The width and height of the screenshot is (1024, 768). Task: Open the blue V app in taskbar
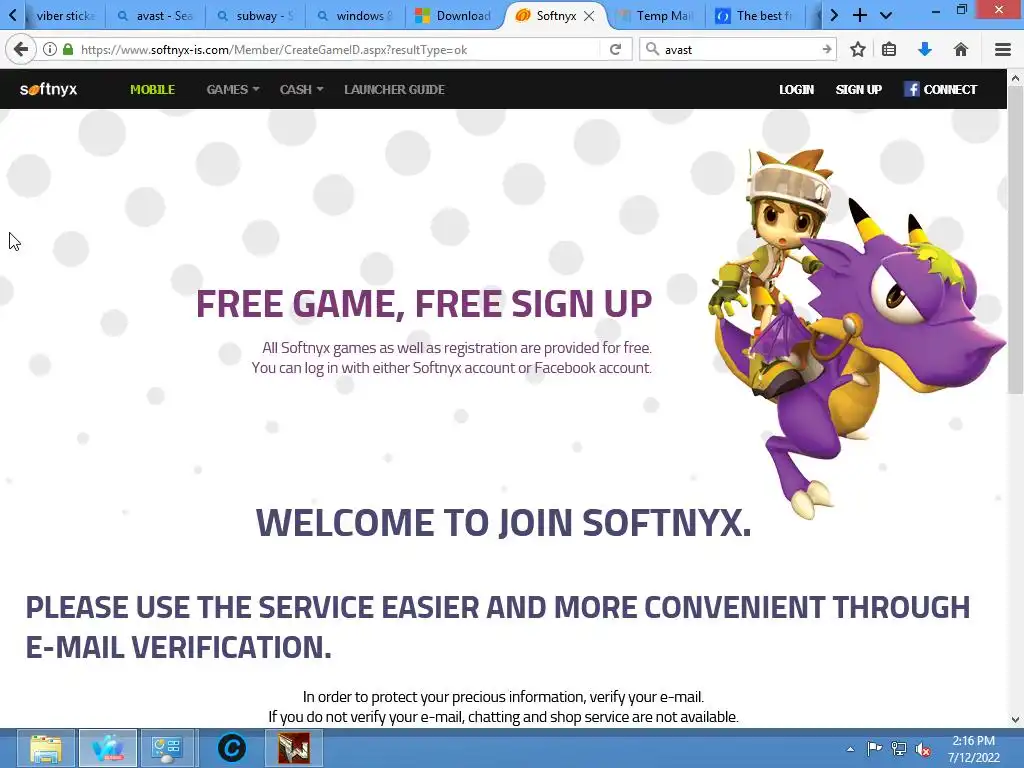(108, 748)
